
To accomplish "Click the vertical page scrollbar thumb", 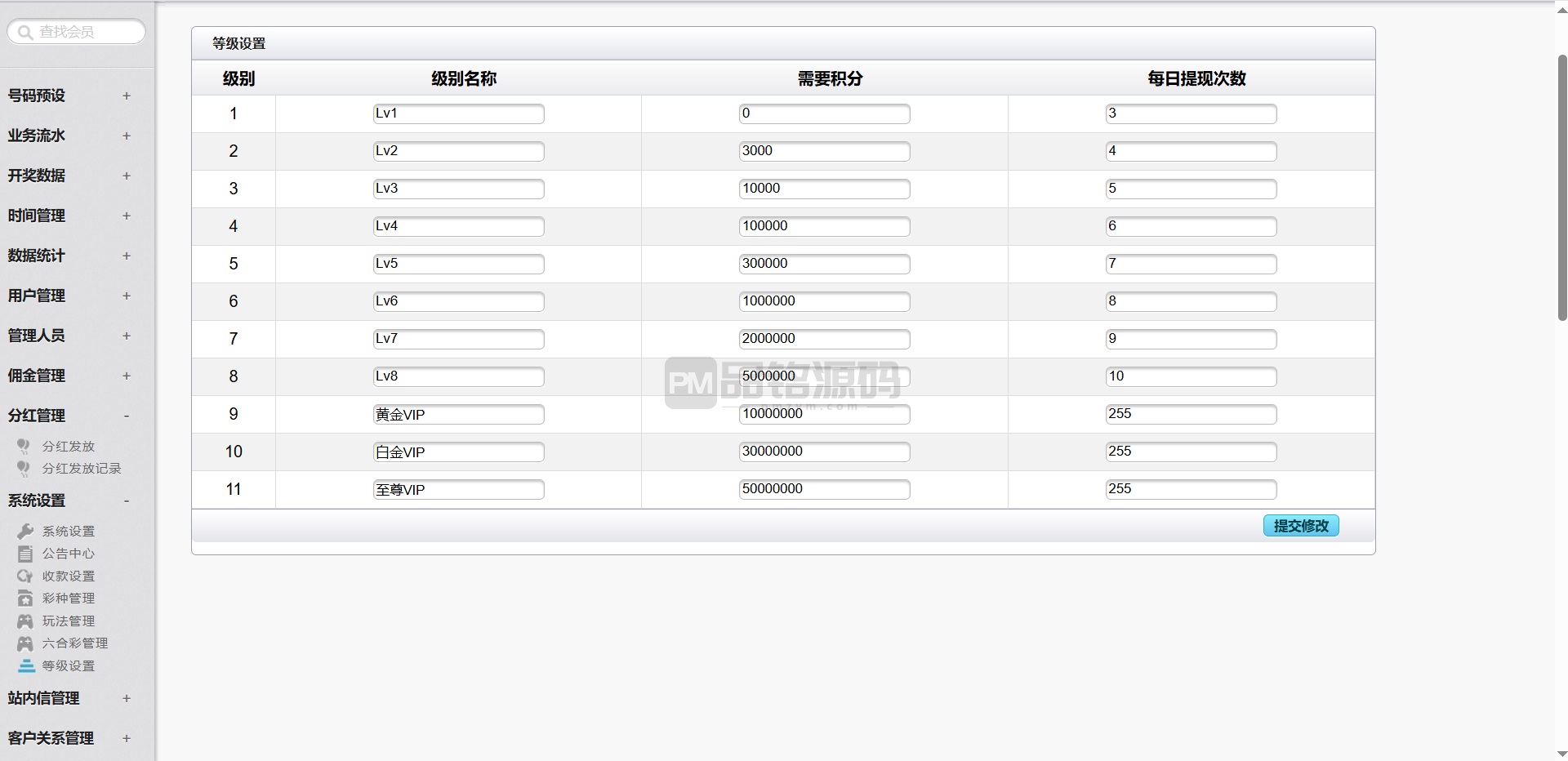I will click(1562, 188).
